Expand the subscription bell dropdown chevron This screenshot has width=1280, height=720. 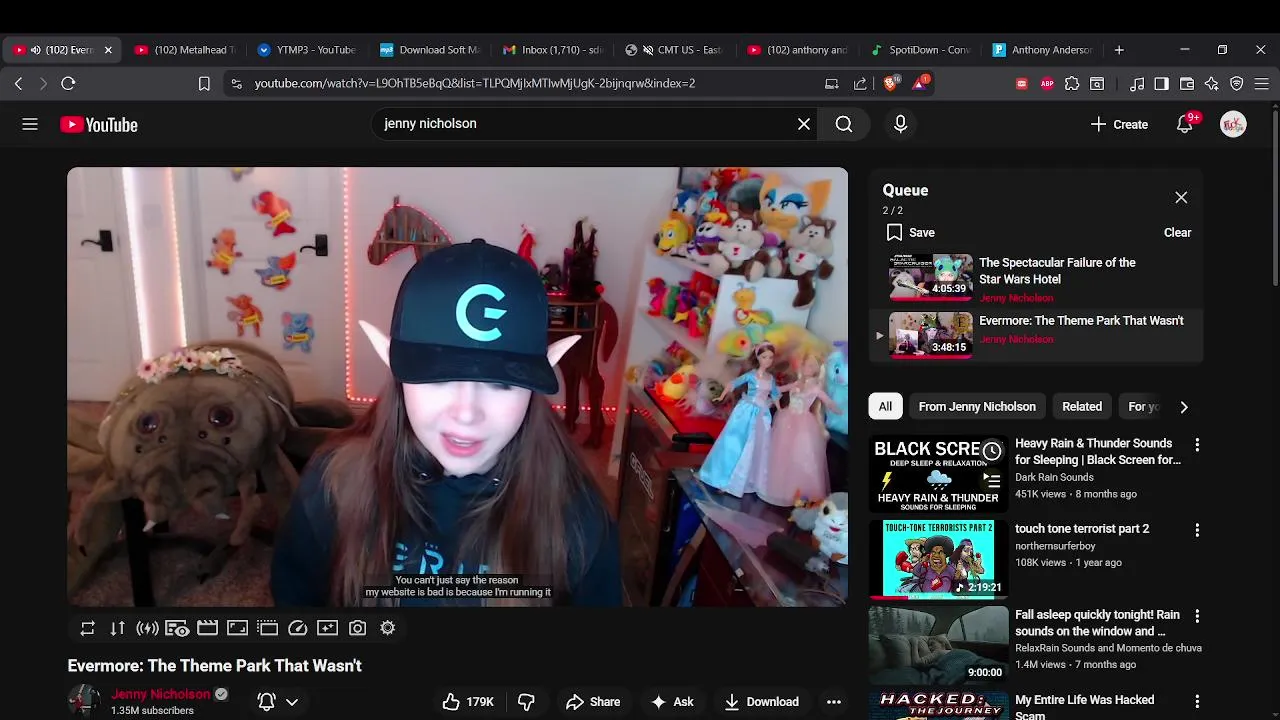pyautogui.click(x=292, y=702)
